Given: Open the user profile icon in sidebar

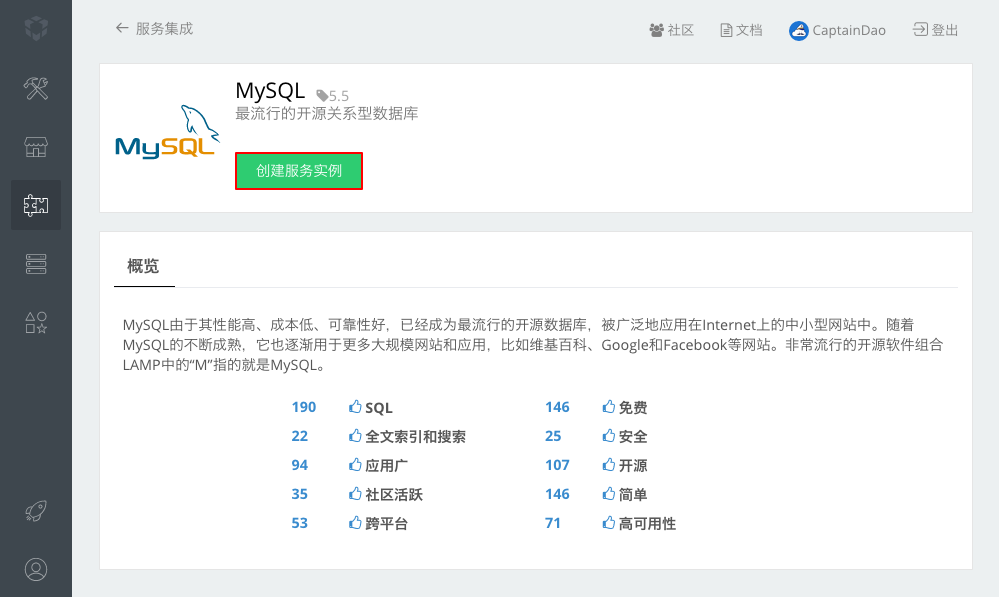Looking at the screenshot, I should [36, 569].
